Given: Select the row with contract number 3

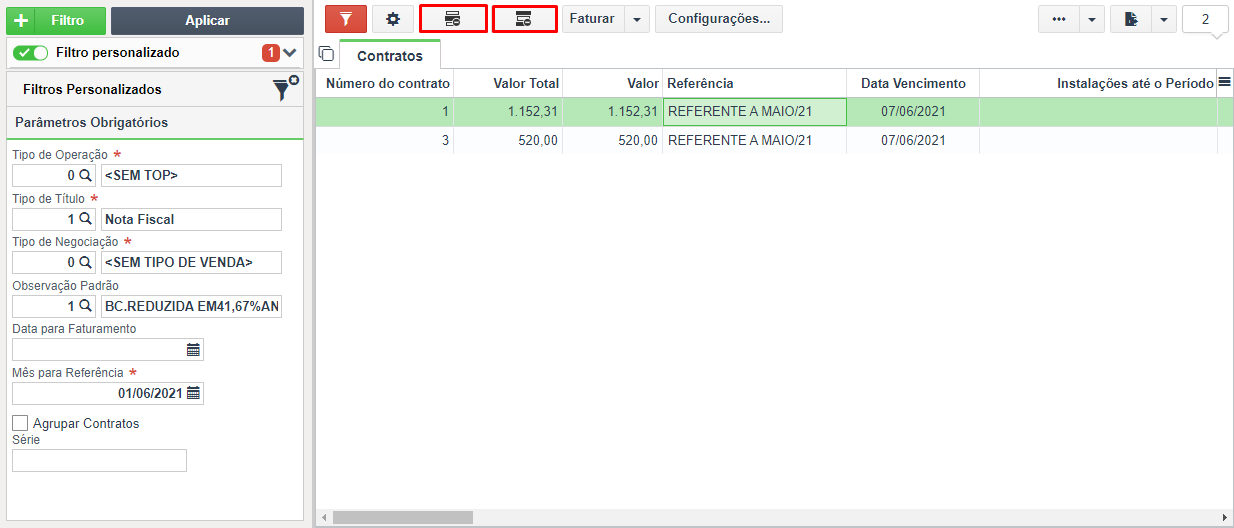Looking at the screenshot, I should (775, 141).
